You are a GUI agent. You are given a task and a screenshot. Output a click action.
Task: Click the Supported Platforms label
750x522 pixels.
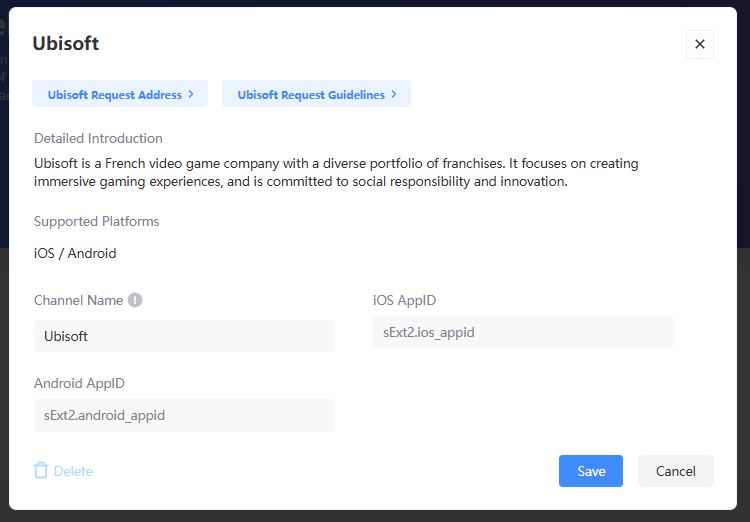coord(96,221)
